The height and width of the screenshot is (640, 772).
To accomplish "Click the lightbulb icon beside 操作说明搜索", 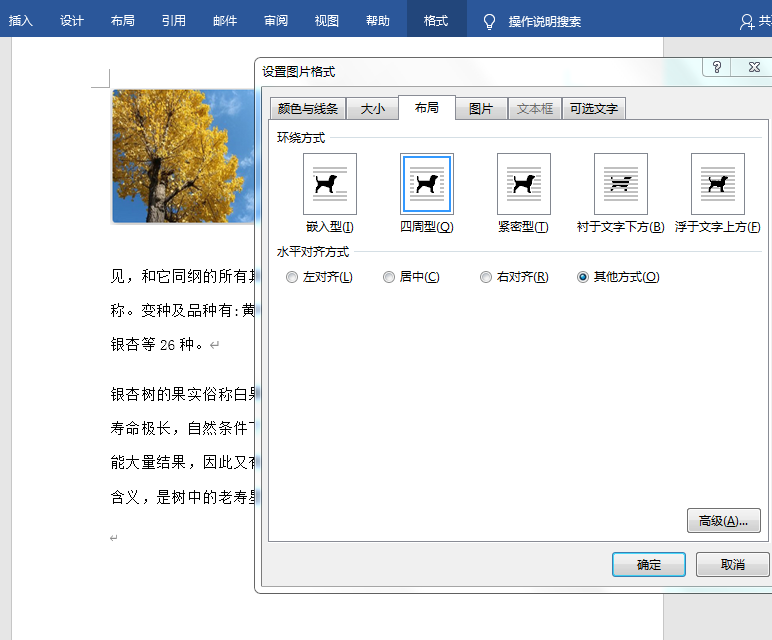I will 489,22.
